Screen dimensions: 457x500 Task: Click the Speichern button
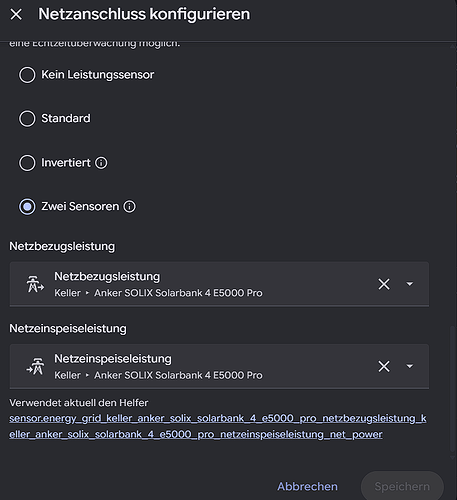point(402,486)
